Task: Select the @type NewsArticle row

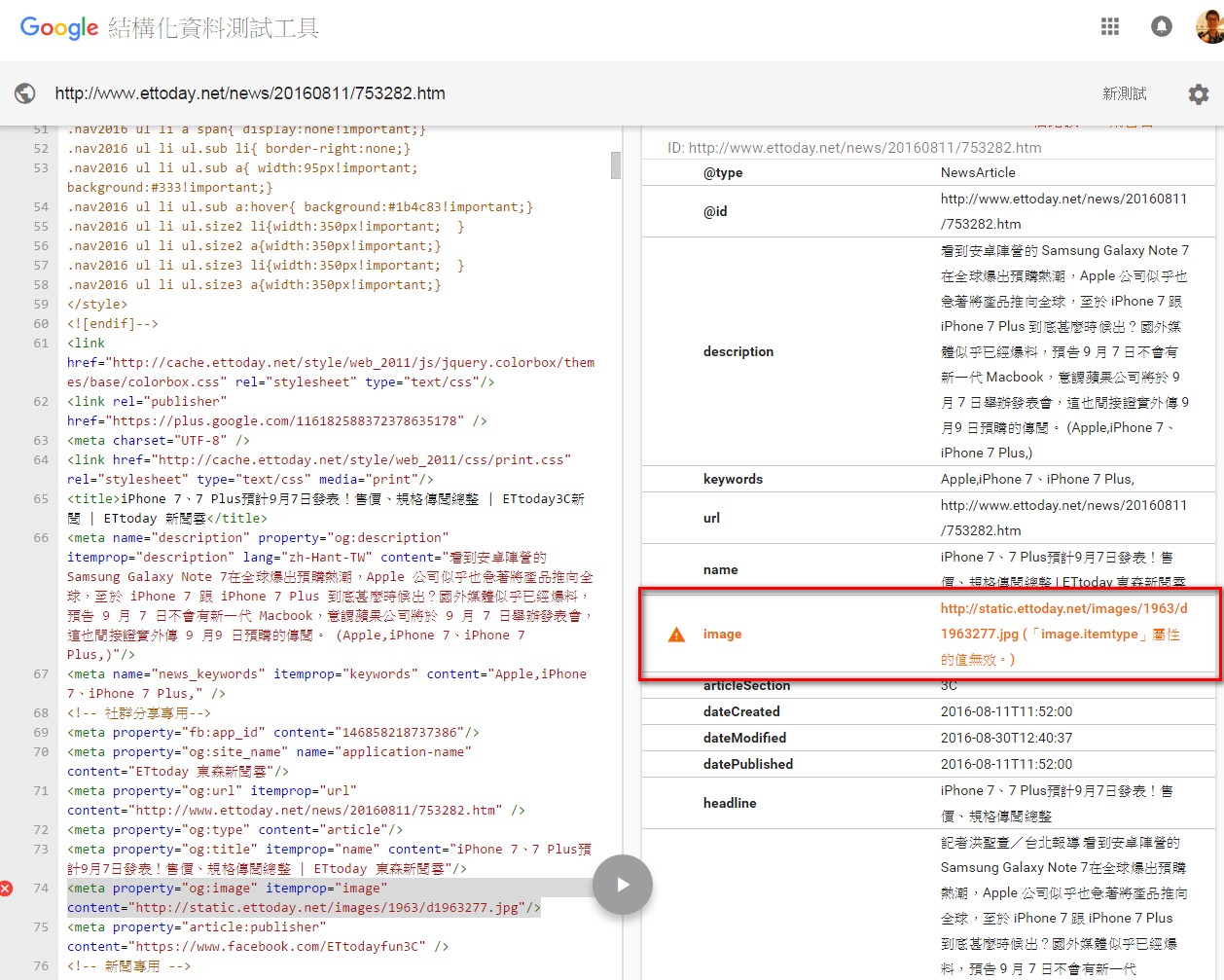Action: coord(928,172)
